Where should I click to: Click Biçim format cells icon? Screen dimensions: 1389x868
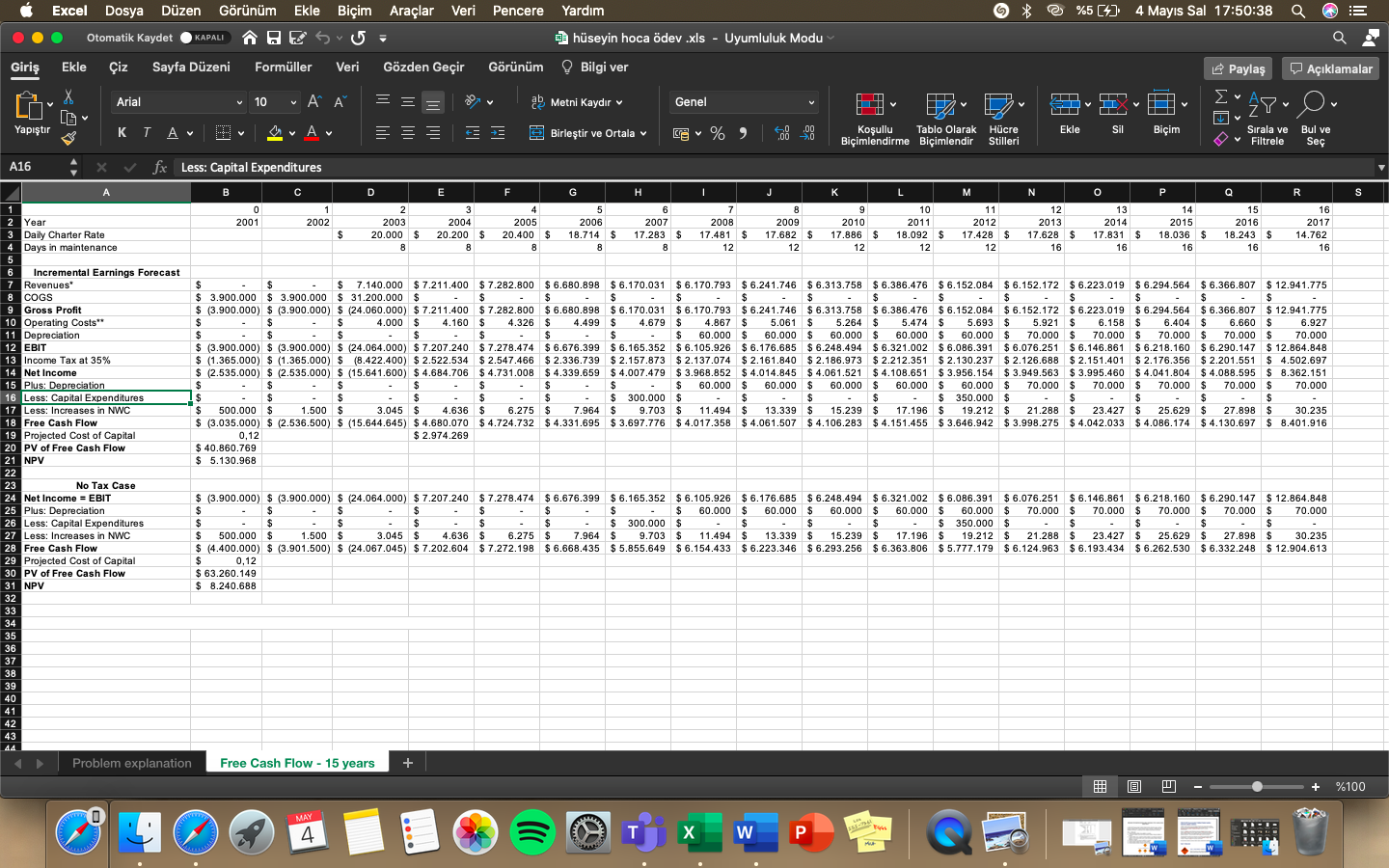(1161, 104)
